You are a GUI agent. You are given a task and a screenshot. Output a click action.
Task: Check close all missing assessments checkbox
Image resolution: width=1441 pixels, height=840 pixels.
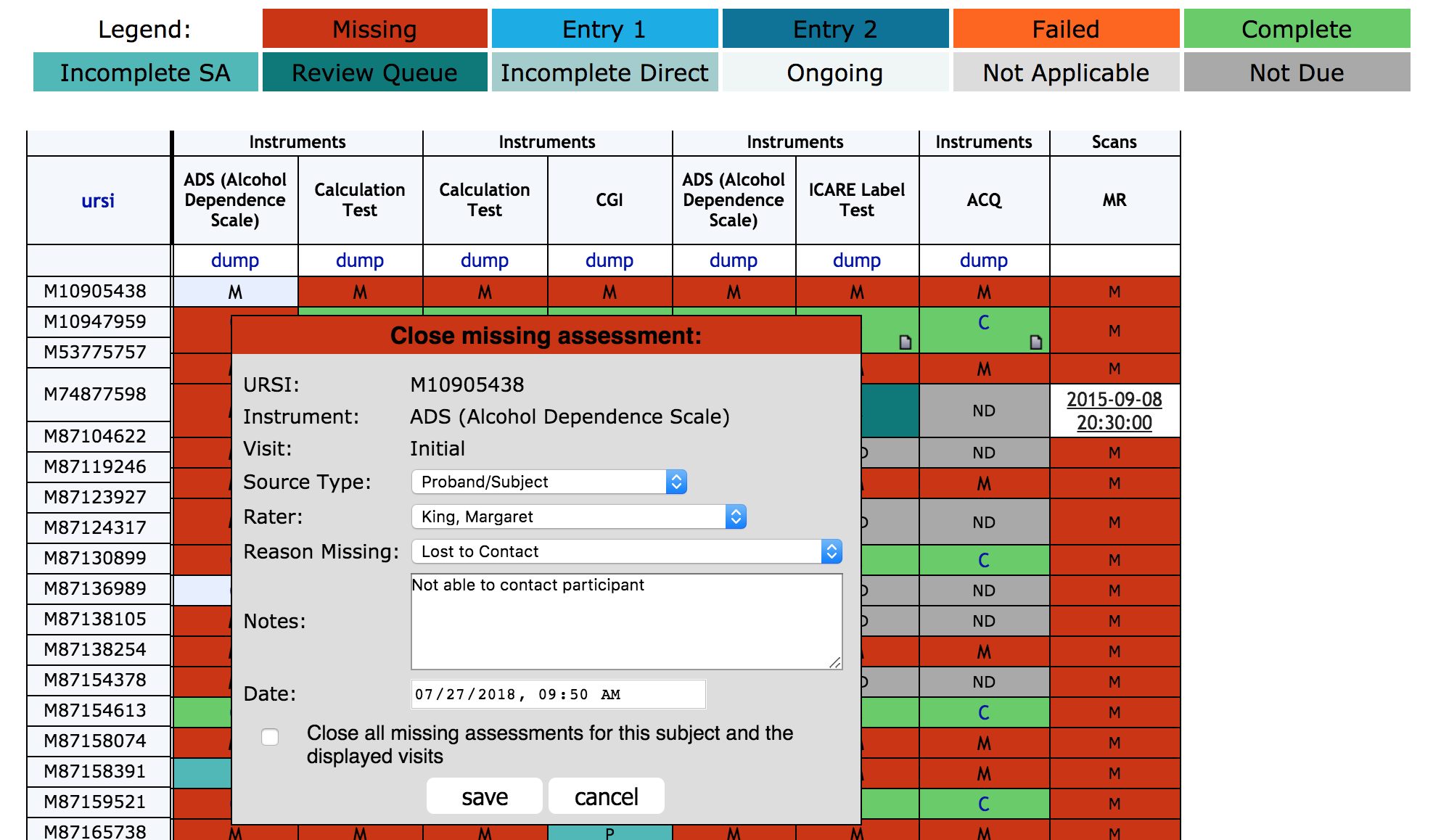(x=270, y=737)
